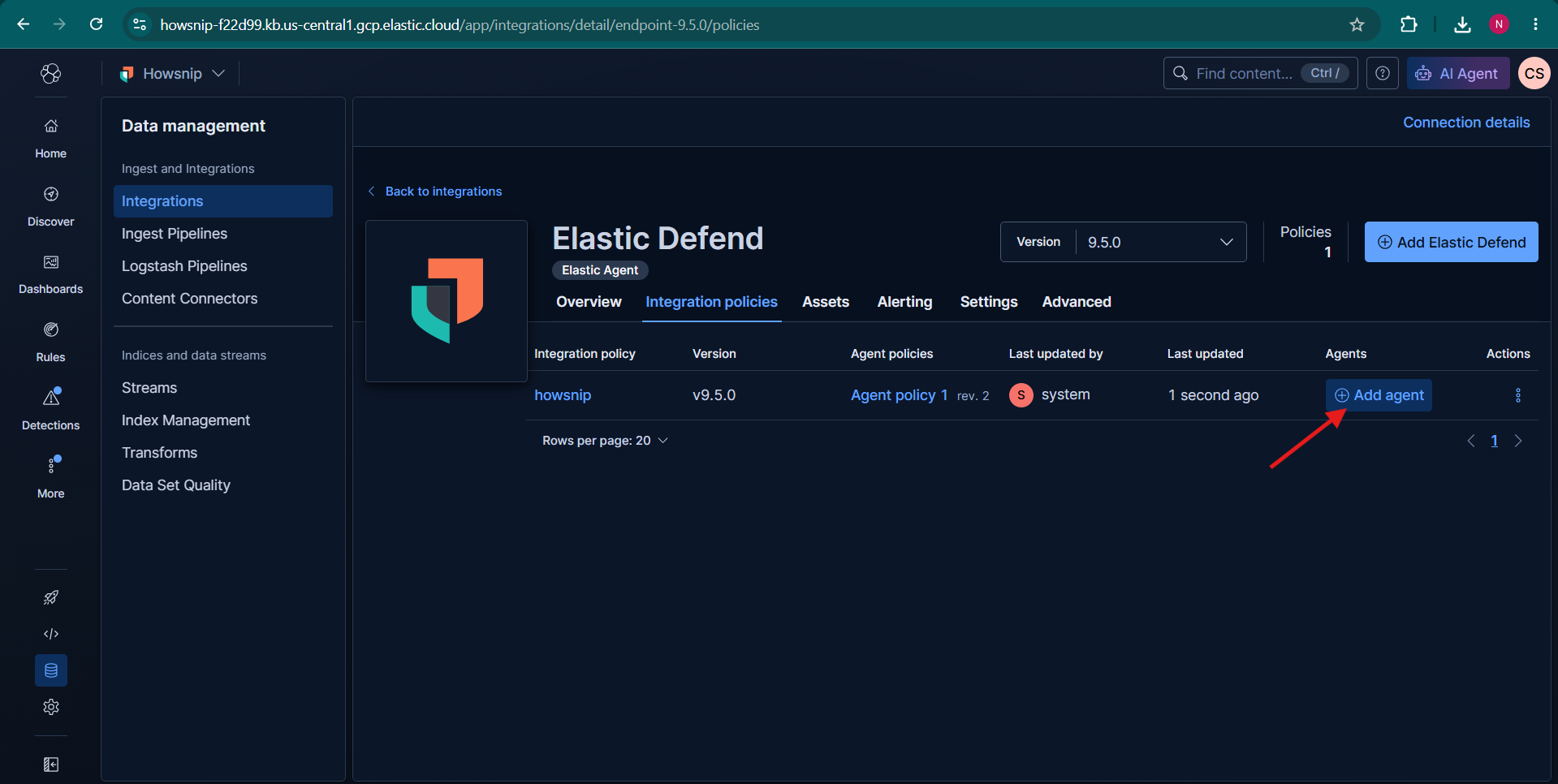Change Rows per page: 20 setting
Image resolution: width=1558 pixels, height=784 pixels.
605,441
